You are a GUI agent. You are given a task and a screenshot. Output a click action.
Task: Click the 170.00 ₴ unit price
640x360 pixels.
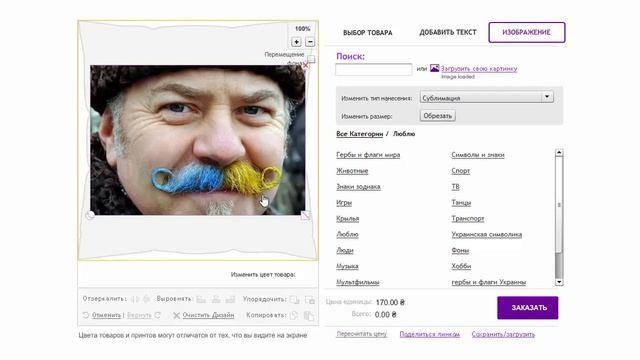coord(390,302)
